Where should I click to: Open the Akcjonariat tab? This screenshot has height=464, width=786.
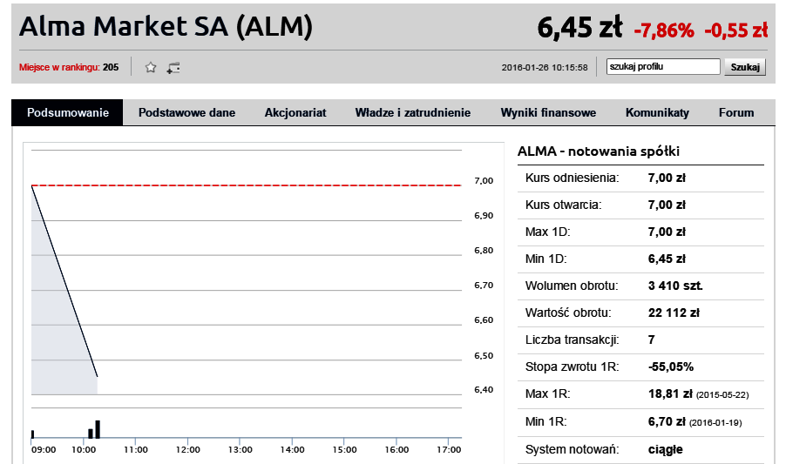295,113
